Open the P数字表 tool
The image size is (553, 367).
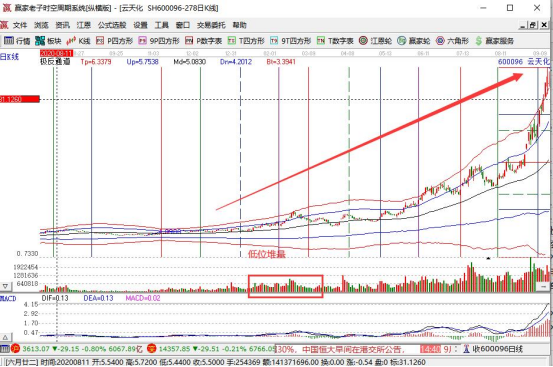coord(203,41)
